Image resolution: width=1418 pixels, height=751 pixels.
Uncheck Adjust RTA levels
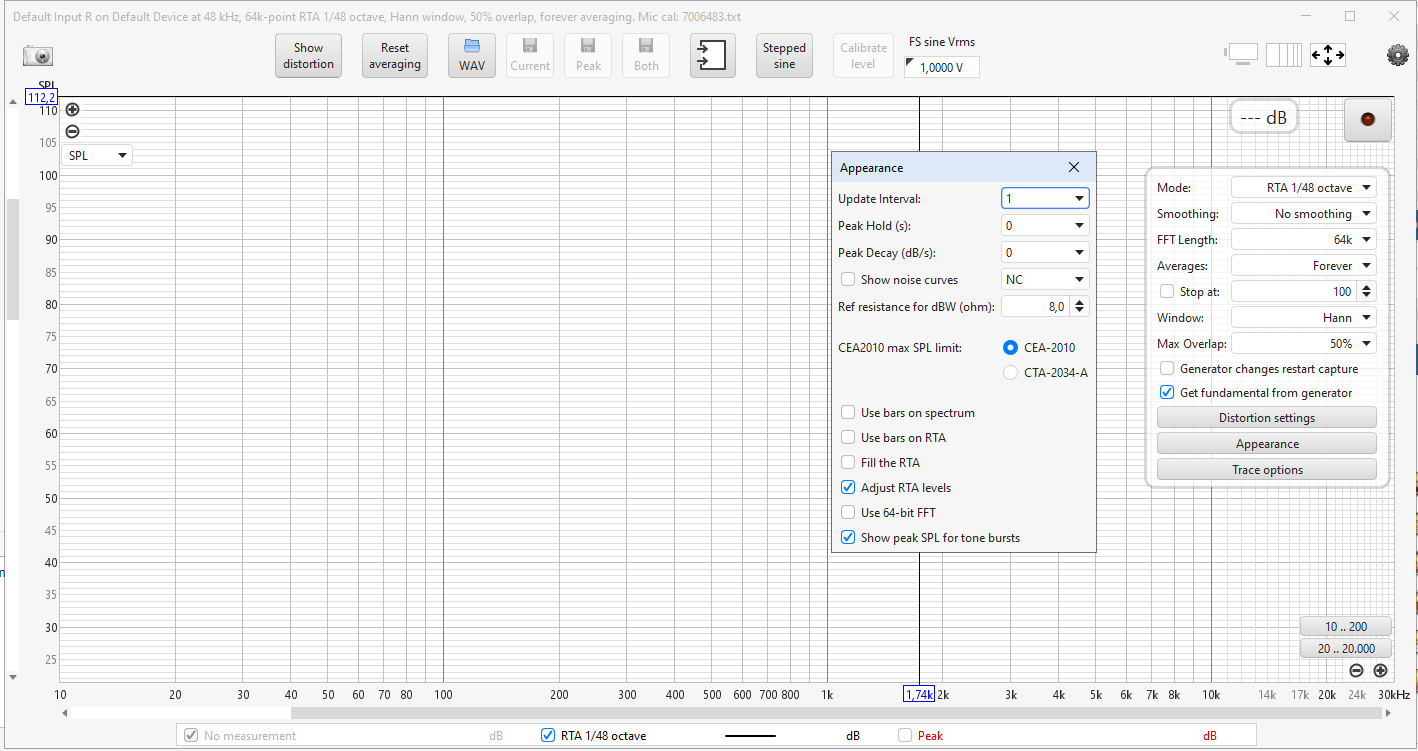[848, 488]
